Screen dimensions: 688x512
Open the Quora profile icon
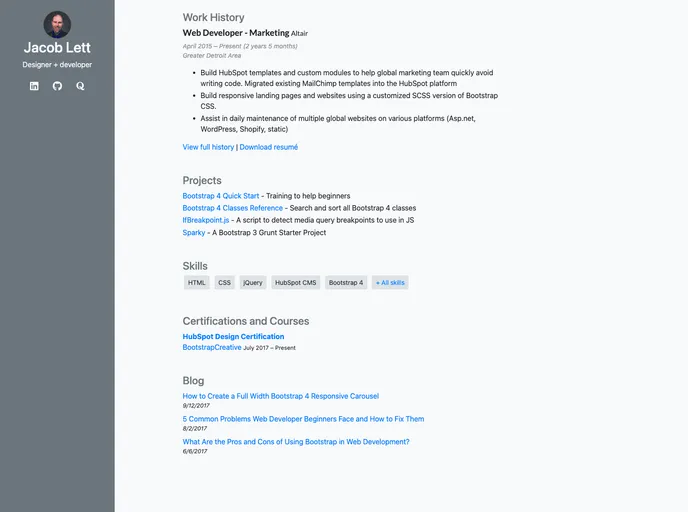coord(80,86)
